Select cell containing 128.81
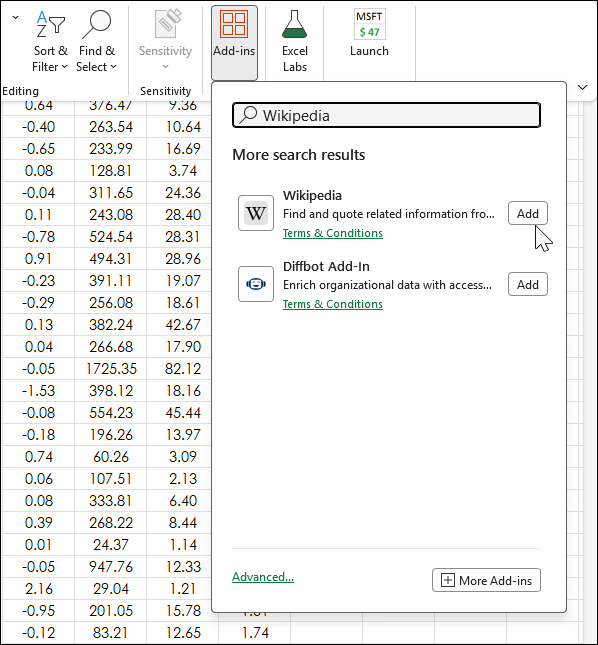 coord(111,170)
